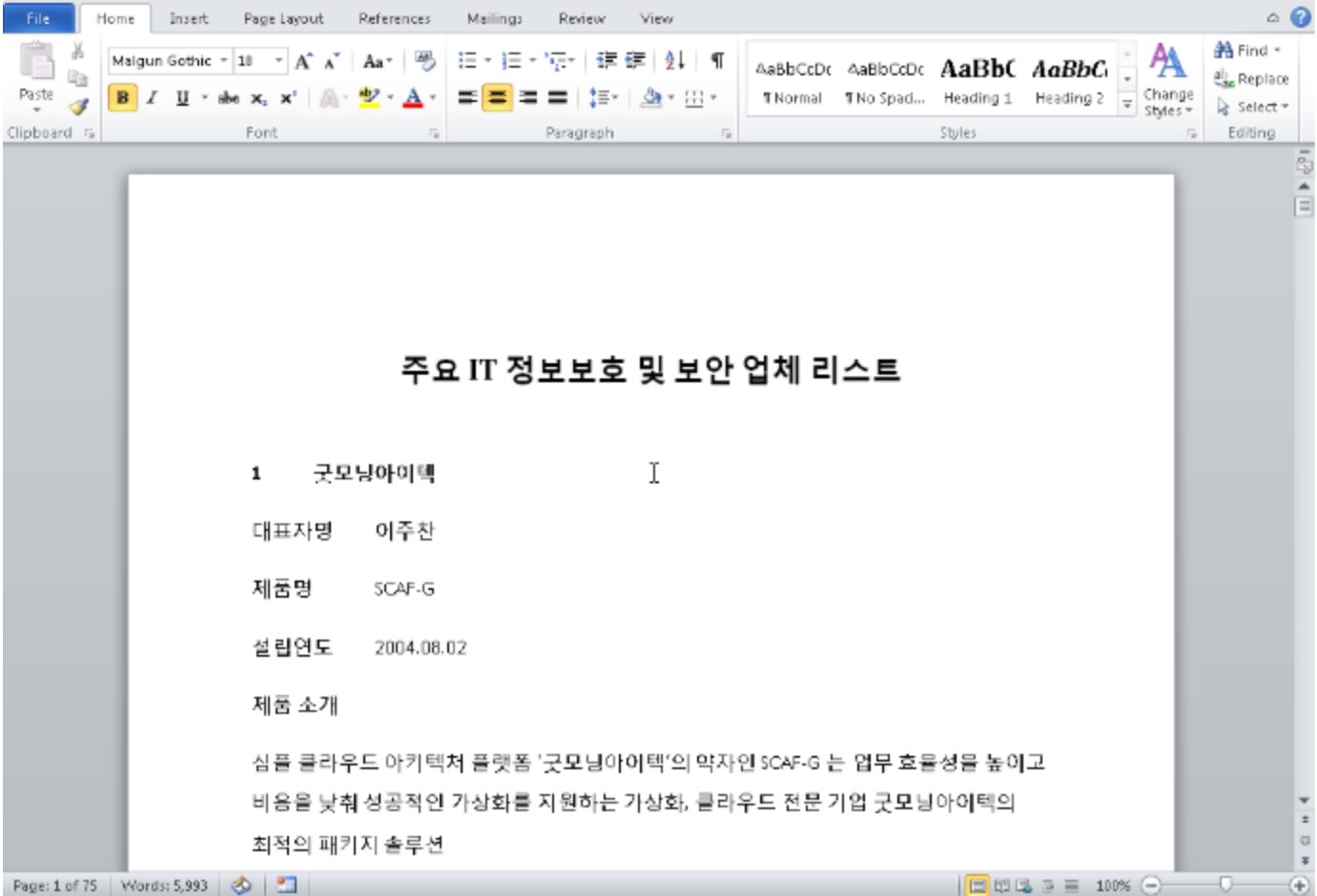The height and width of the screenshot is (896, 1317).
Task: Align text to the right
Action: click(527, 97)
